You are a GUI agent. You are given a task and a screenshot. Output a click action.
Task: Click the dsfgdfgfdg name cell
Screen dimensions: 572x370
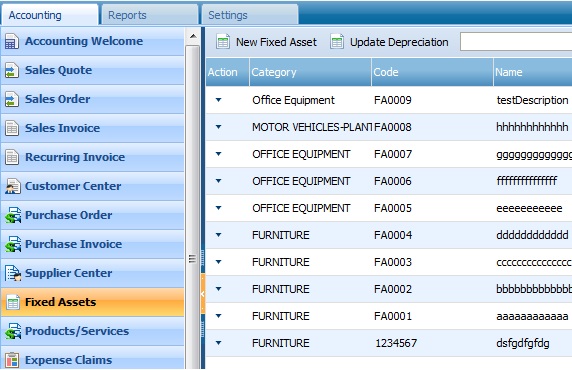tap(533, 343)
